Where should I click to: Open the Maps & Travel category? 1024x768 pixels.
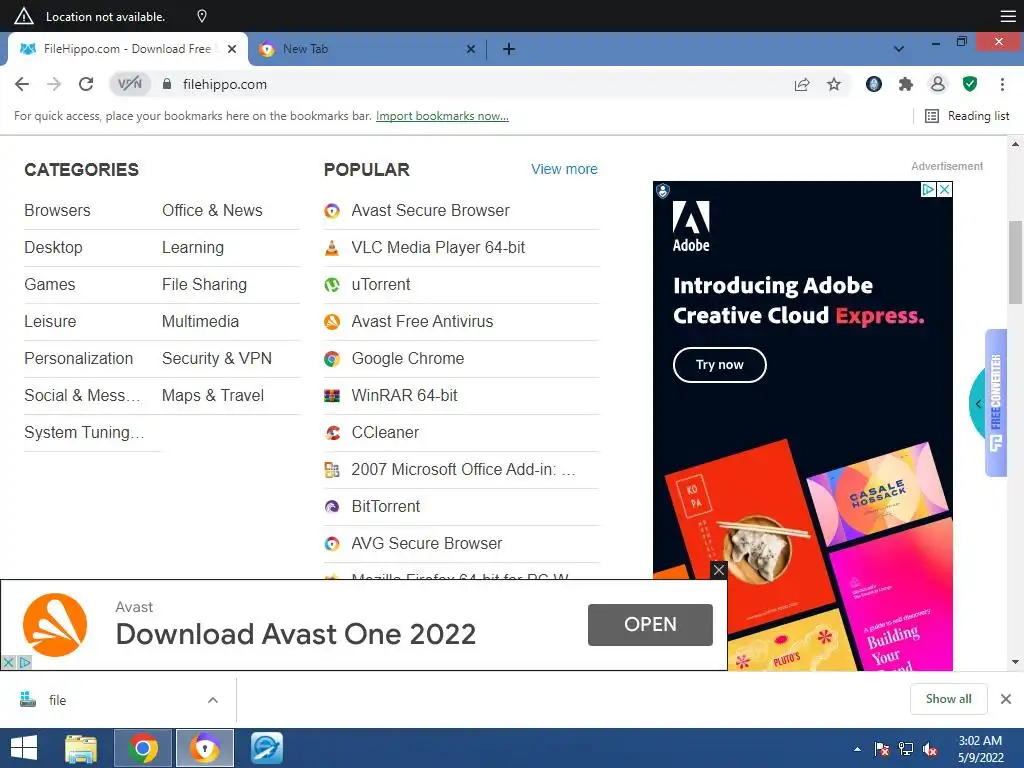213,396
